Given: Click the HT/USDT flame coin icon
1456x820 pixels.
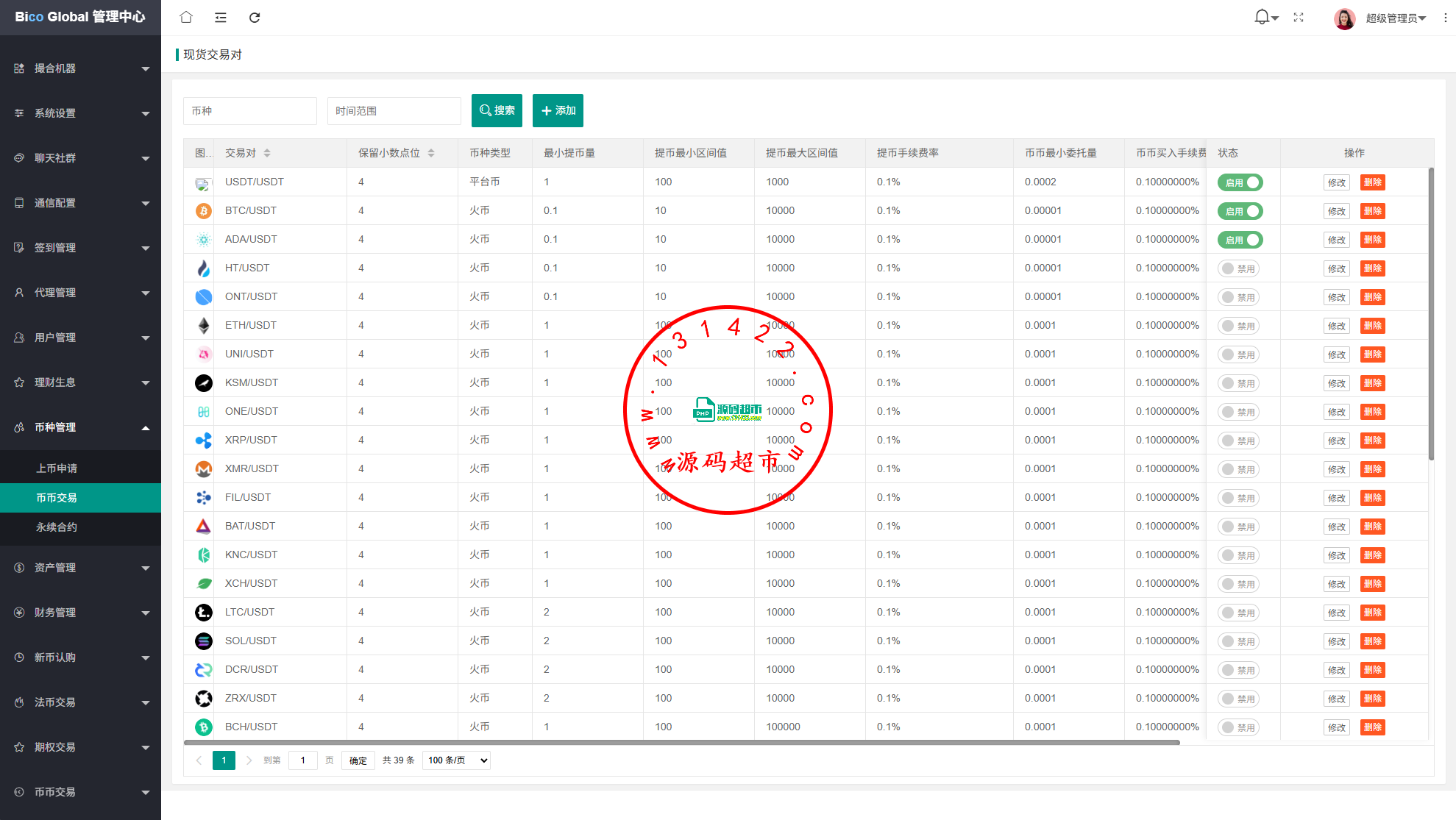Looking at the screenshot, I should (x=204, y=268).
